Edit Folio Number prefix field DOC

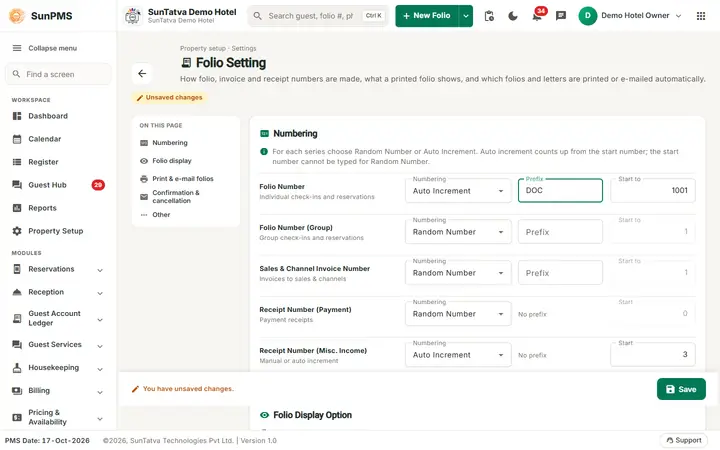tap(560, 190)
